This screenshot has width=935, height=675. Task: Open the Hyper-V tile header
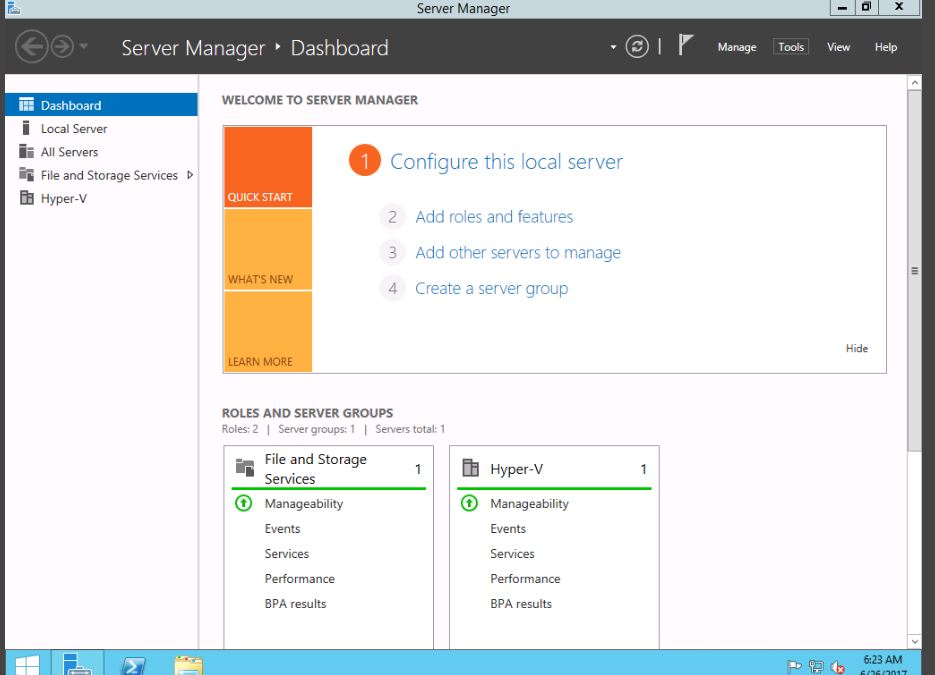coord(554,469)
